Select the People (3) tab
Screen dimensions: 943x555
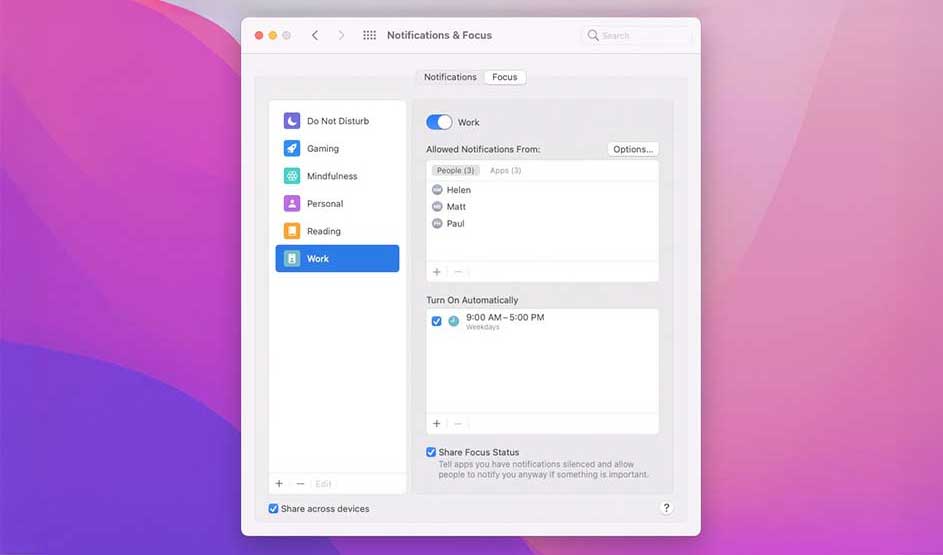pos(455,171)
